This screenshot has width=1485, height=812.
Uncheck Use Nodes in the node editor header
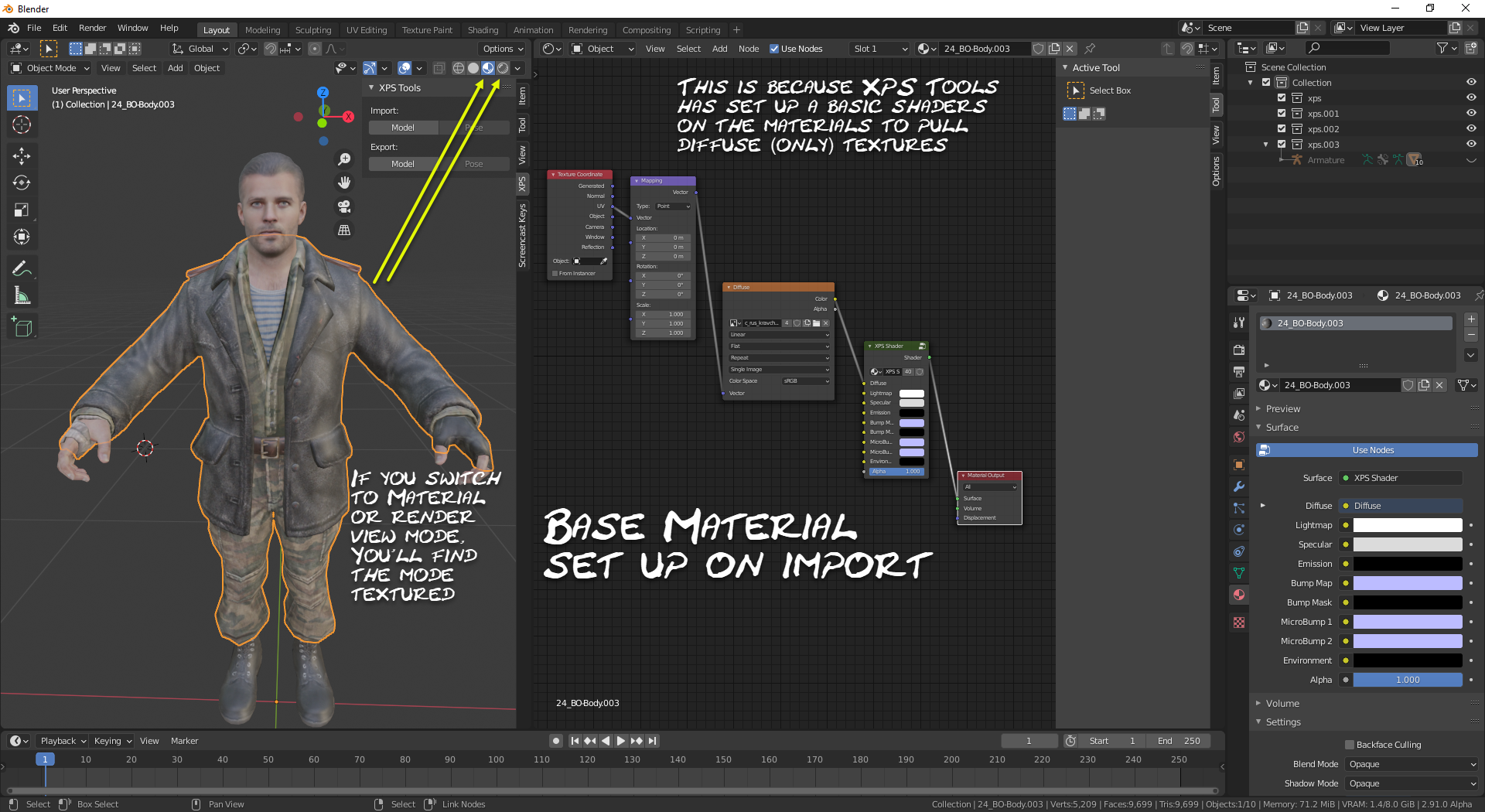click(x=774, y=49)
